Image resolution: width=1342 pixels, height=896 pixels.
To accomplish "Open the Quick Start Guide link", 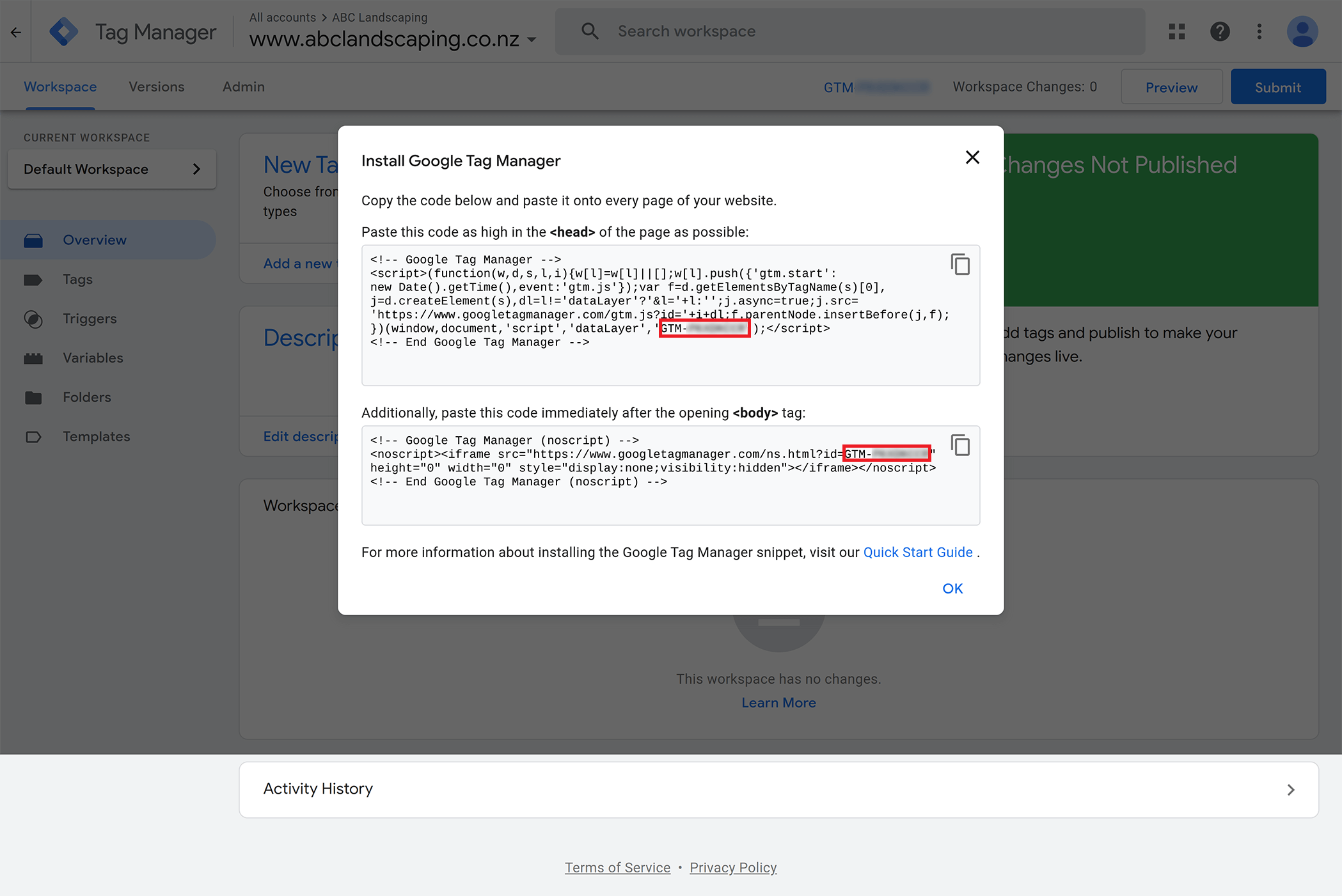I will [x=918, y=553].
